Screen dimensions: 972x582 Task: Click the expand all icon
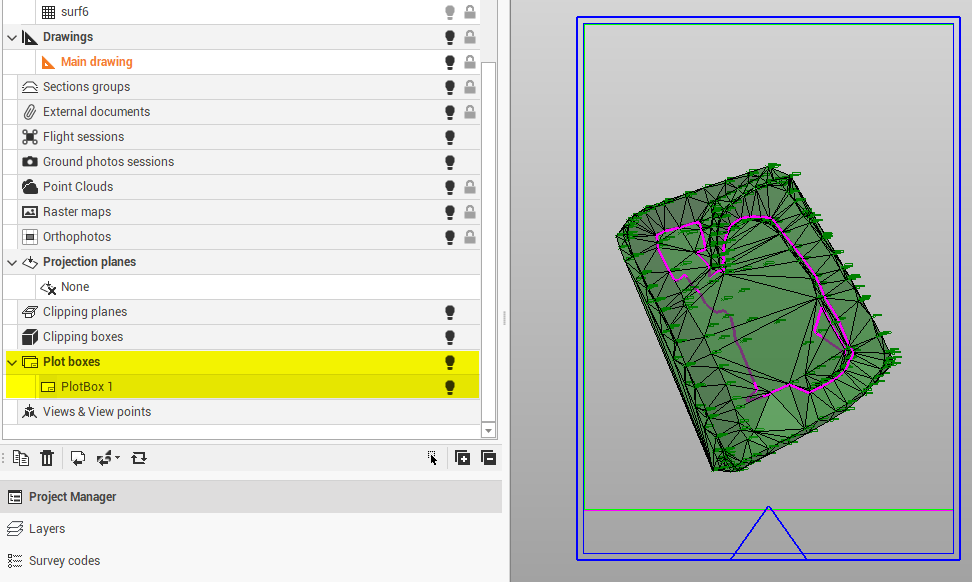(462, 458)
